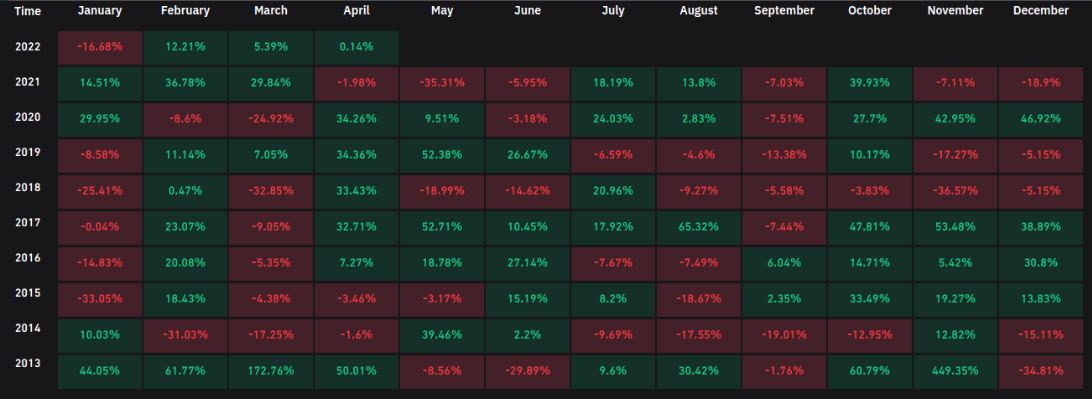Select the 2017 row label
Viewport: 1092px width, 399px height.
[x=28, y=223]
